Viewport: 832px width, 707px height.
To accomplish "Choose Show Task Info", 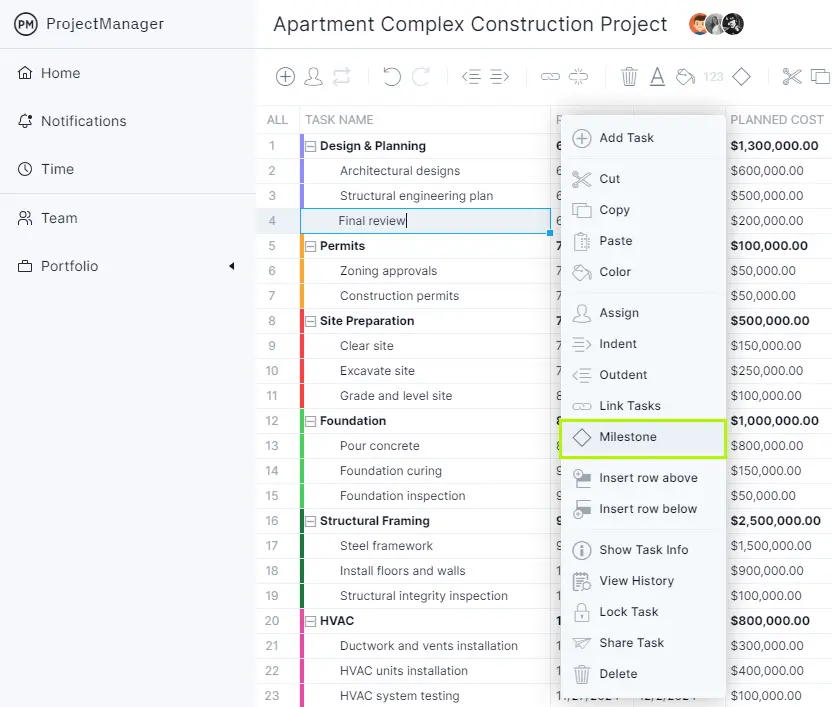I will [643, 550].
